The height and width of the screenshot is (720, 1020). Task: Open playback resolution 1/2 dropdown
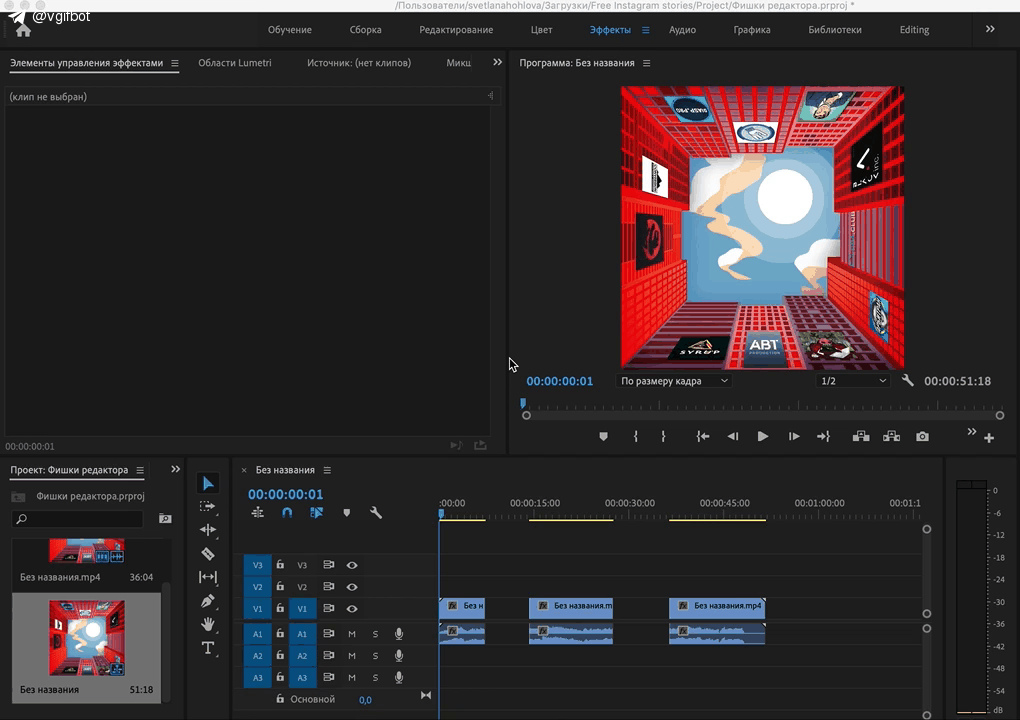pos(853,381)
